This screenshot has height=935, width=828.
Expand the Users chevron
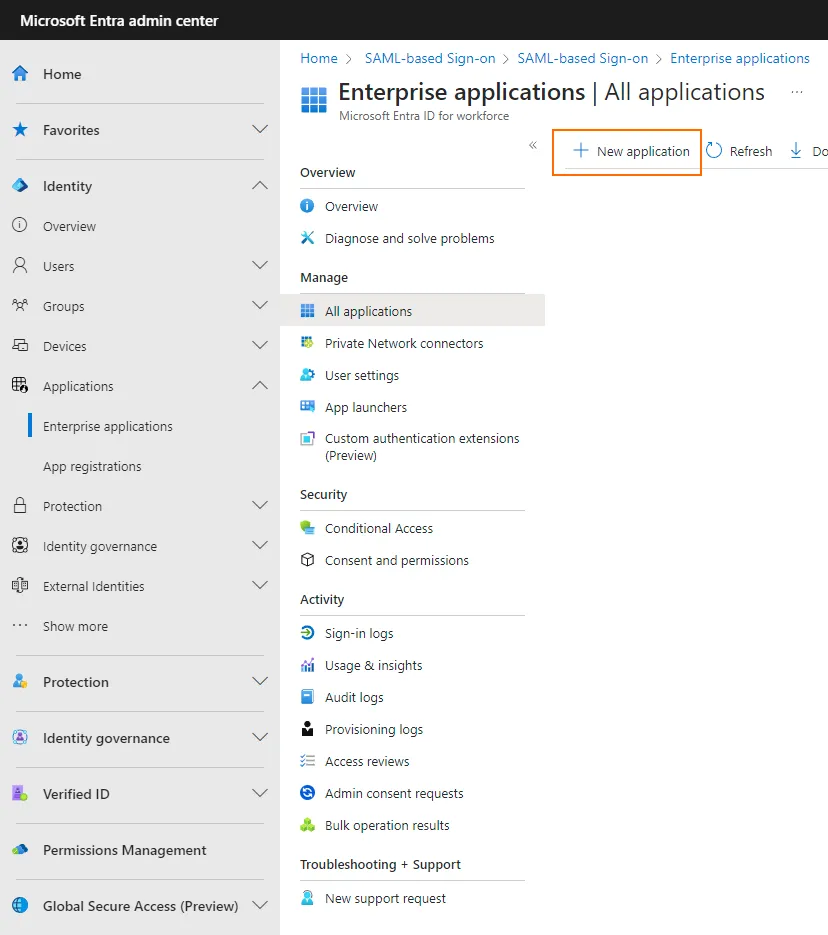pyautogui.click(x=260, y=265)
